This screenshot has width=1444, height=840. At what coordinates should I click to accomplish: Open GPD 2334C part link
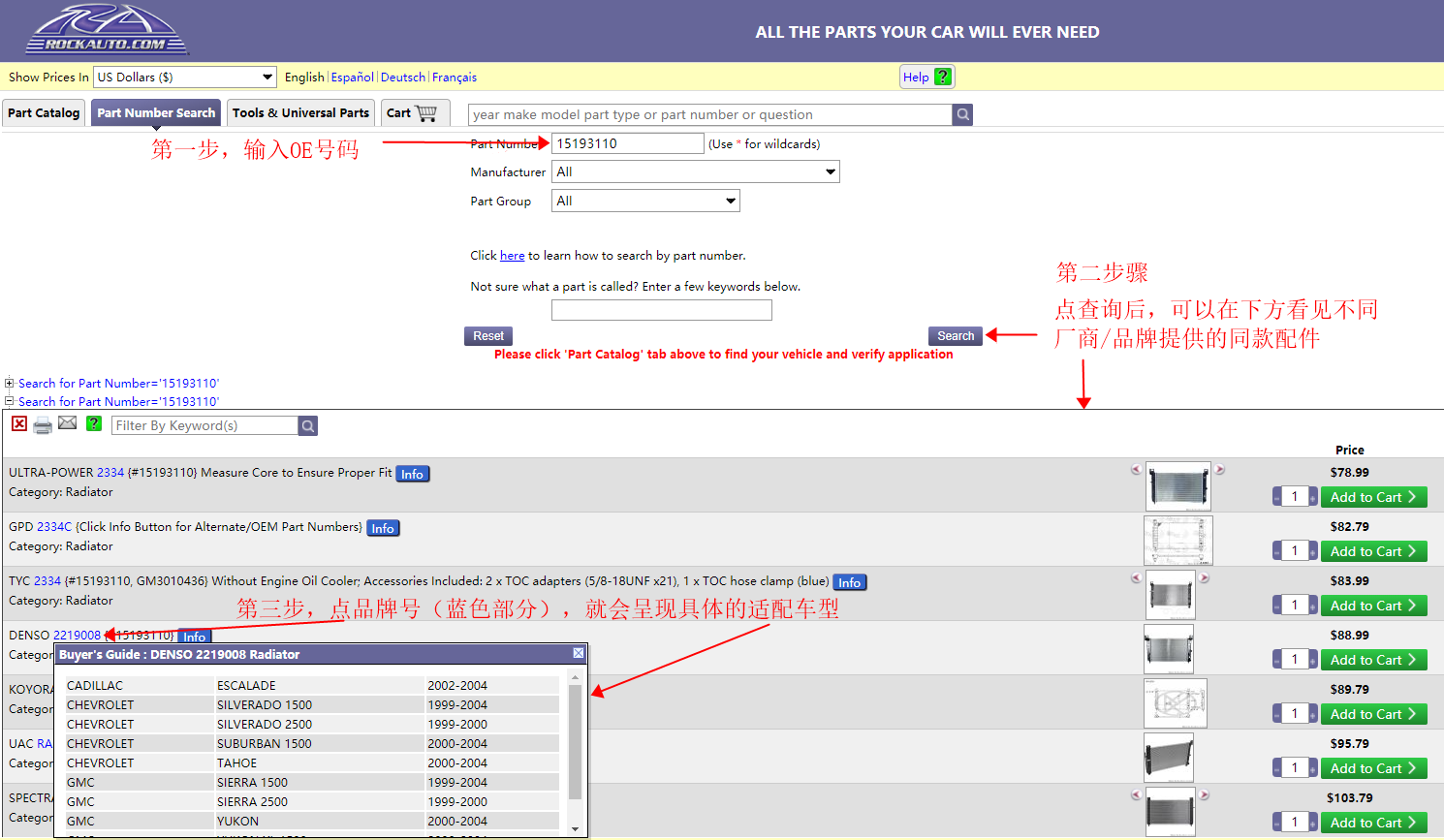(x=54, y=527)
